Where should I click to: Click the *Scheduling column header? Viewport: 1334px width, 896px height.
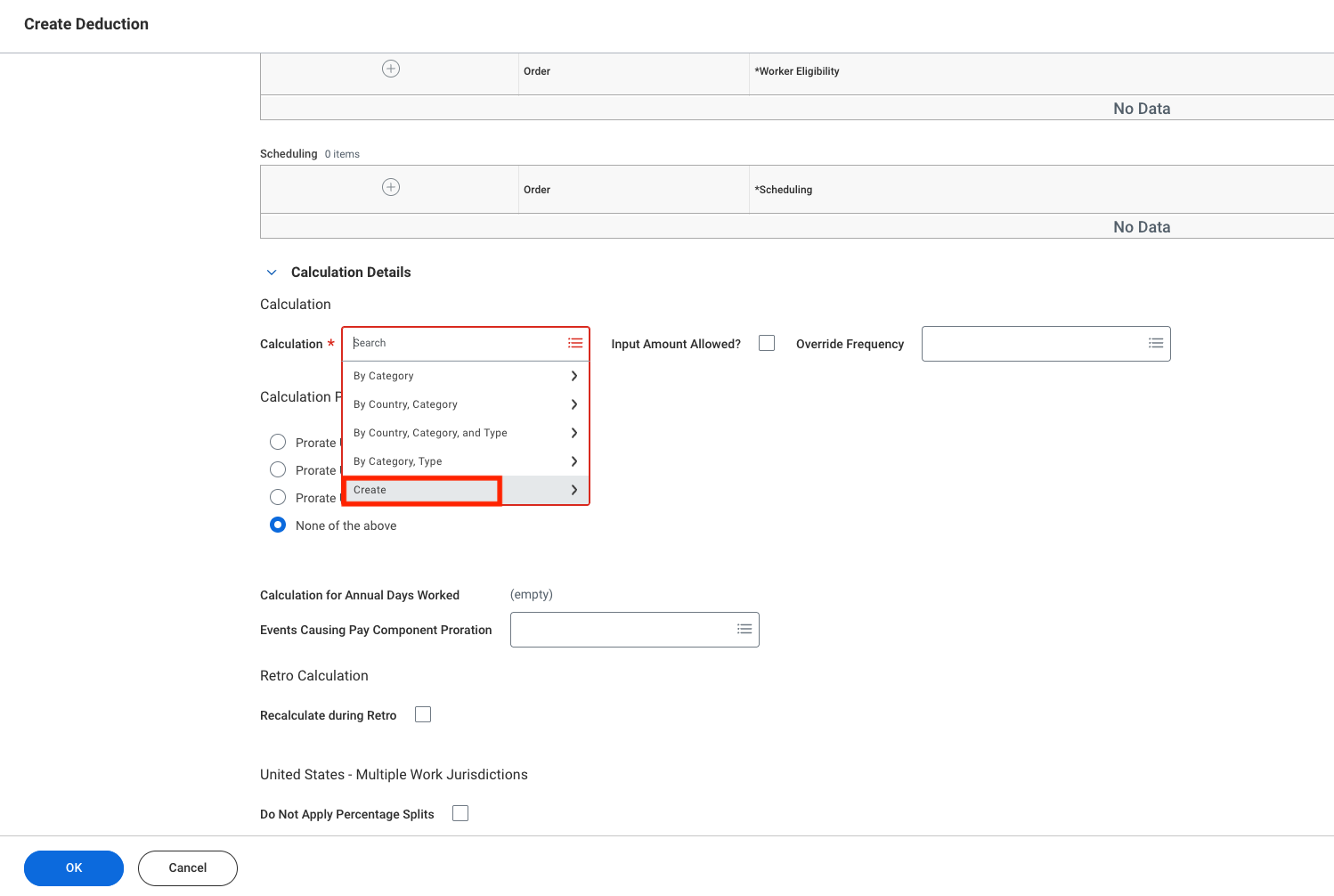tap(784, 190)
